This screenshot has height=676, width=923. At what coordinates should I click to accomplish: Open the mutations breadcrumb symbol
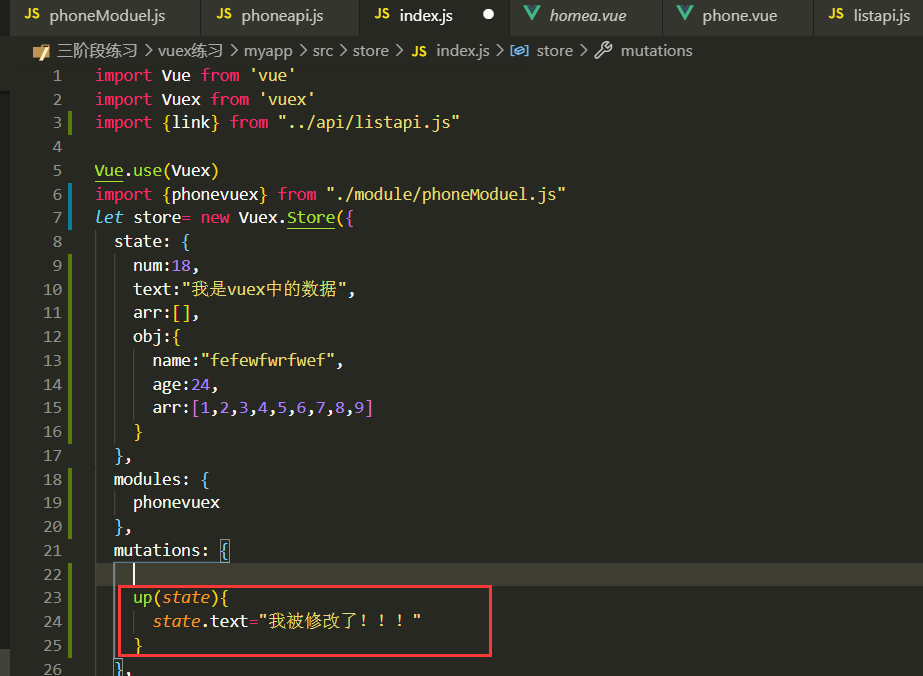pos(656,51)
